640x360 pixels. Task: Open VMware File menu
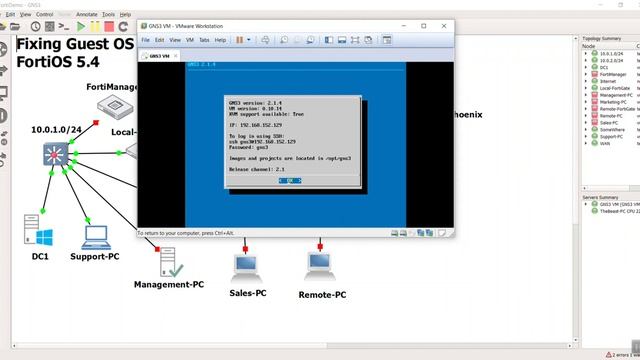[145, 40]
